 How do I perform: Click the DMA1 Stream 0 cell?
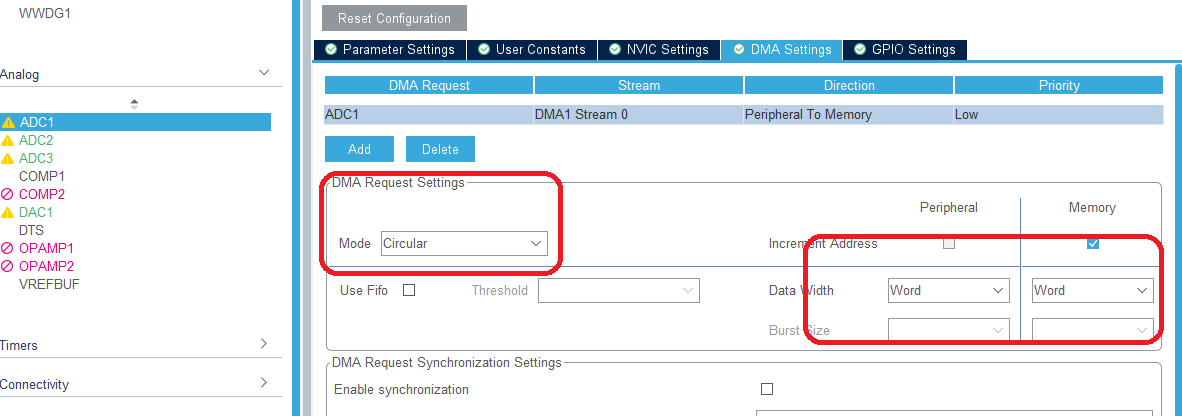click(638, 115)
